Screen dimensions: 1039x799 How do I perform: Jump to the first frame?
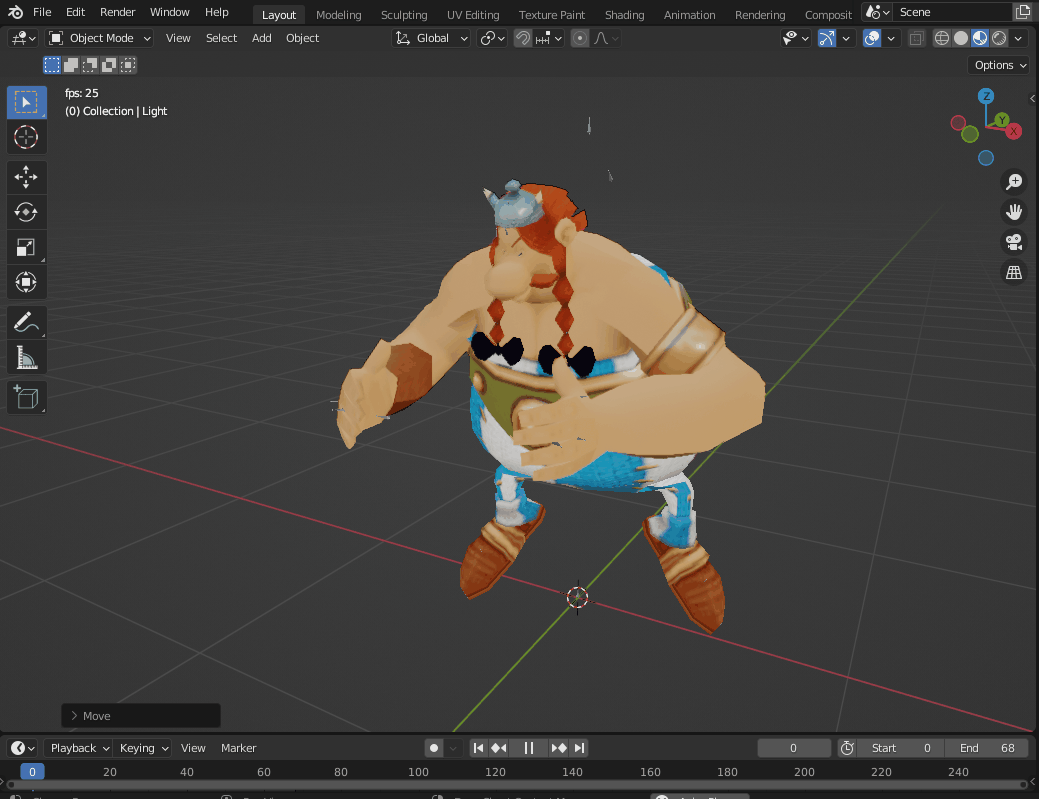click(478, 748)
